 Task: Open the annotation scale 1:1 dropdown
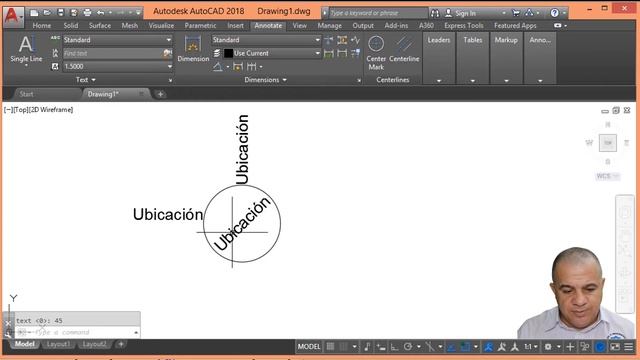531,347
